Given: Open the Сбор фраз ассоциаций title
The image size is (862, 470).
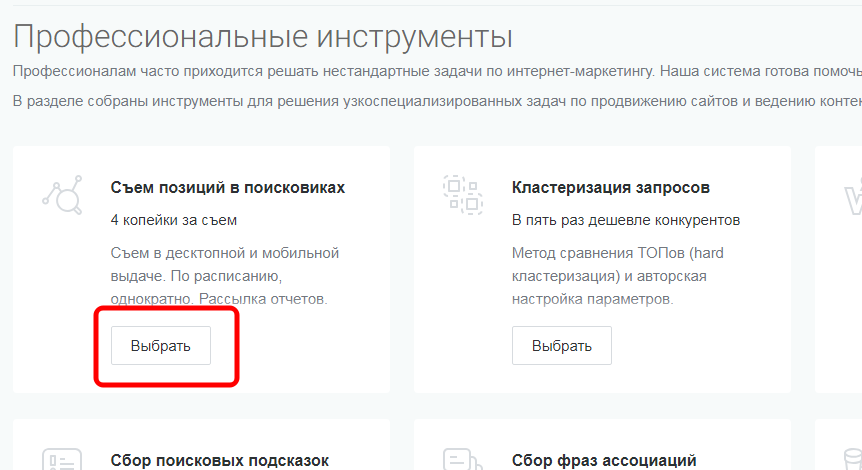Looking at the screenshot, I should click(603, 460).
